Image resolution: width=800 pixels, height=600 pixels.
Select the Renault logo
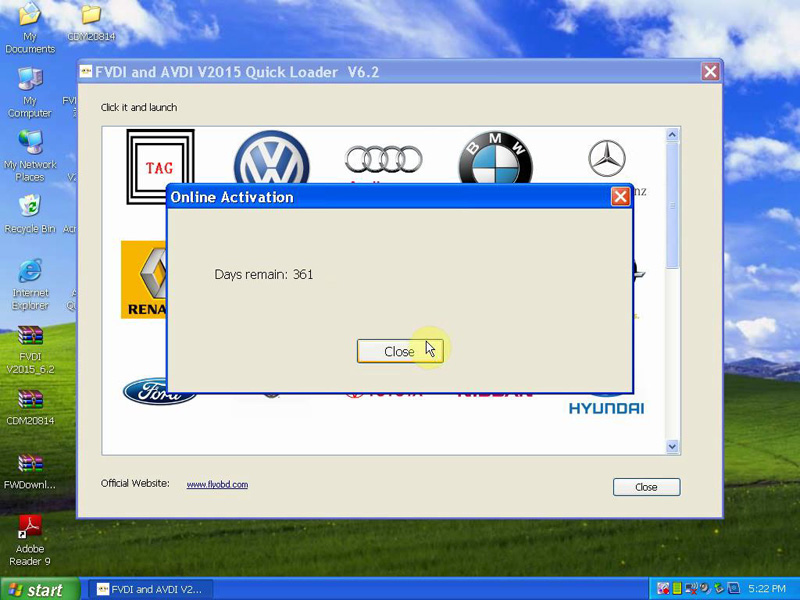pyautogui.click(x=143, y=280)
